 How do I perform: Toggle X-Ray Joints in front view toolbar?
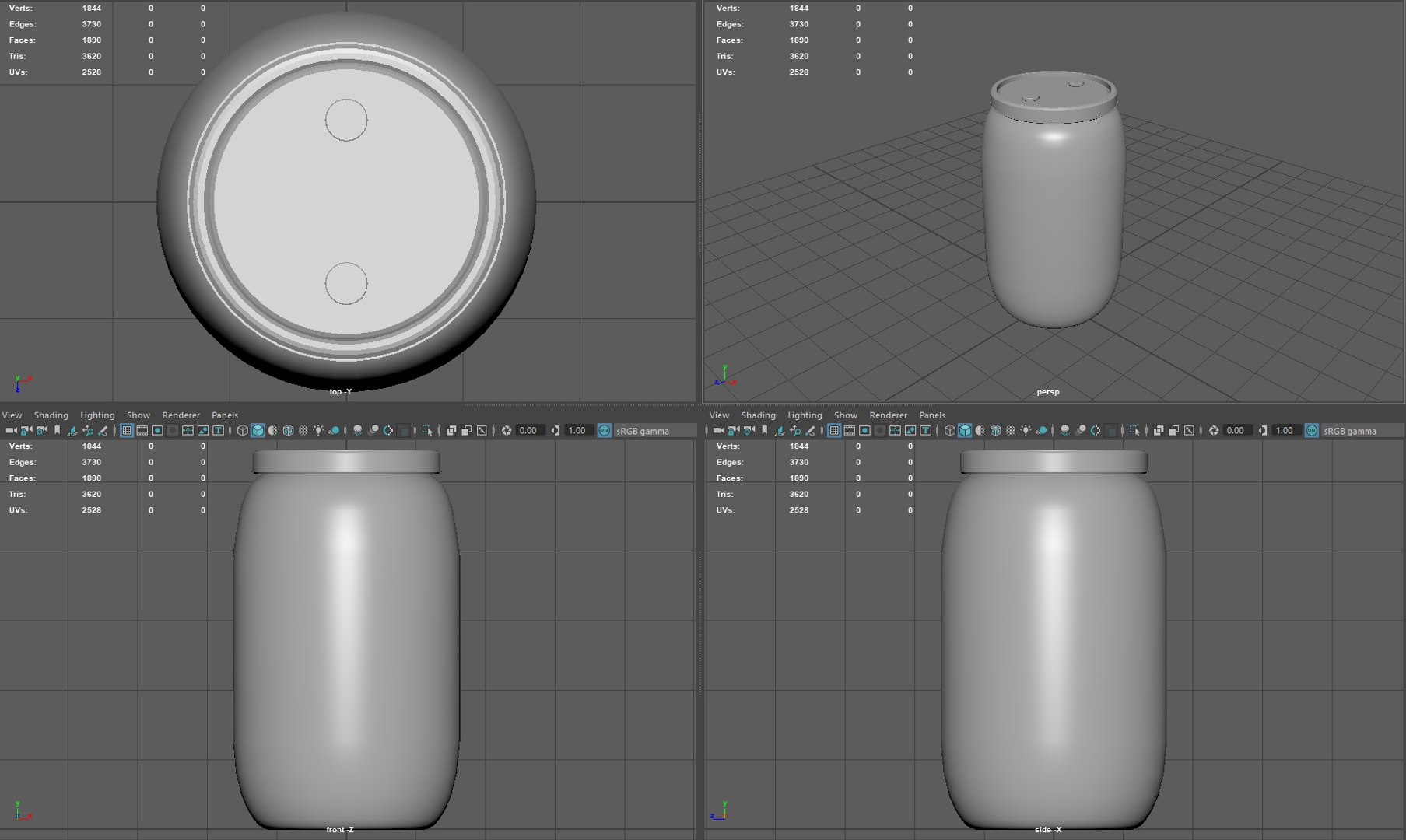pos(482,430)
